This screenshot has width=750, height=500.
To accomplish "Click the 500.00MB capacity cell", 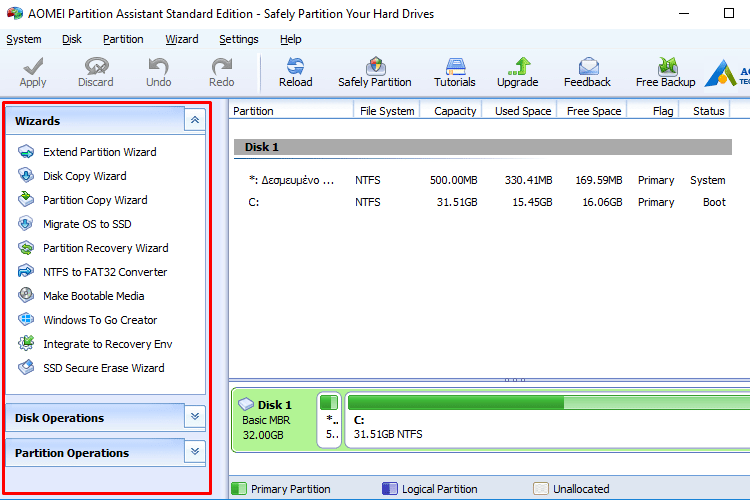I will click(453, 180).
